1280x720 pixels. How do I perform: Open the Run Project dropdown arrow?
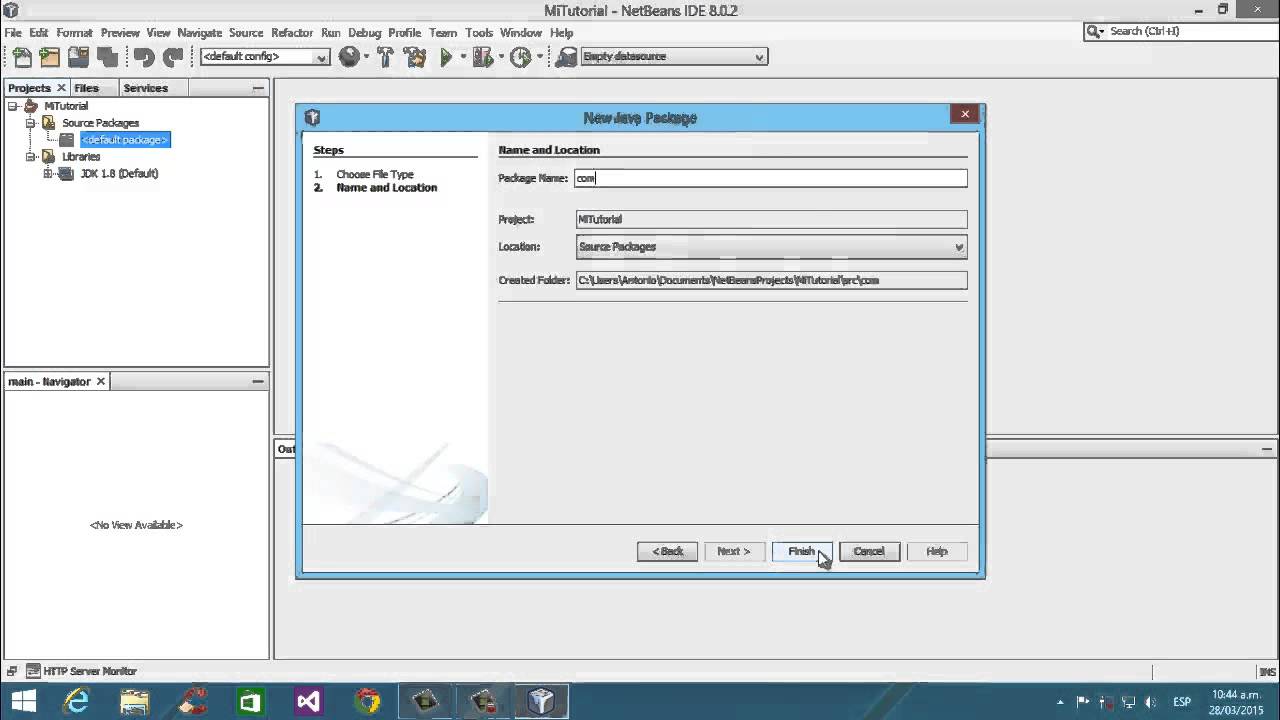462,57
